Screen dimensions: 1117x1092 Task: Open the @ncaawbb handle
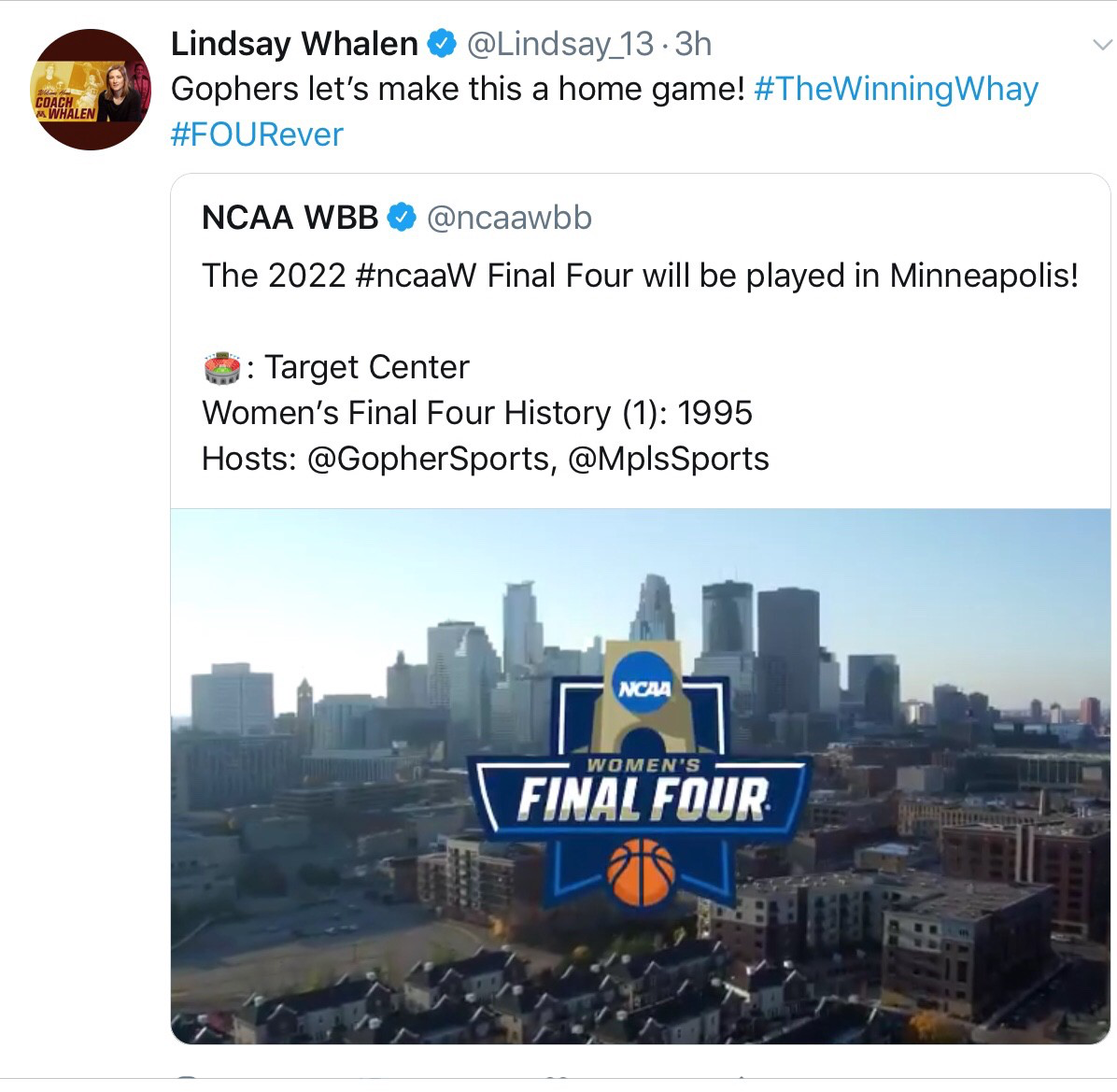pyautogui.click(x=509, y=218)
